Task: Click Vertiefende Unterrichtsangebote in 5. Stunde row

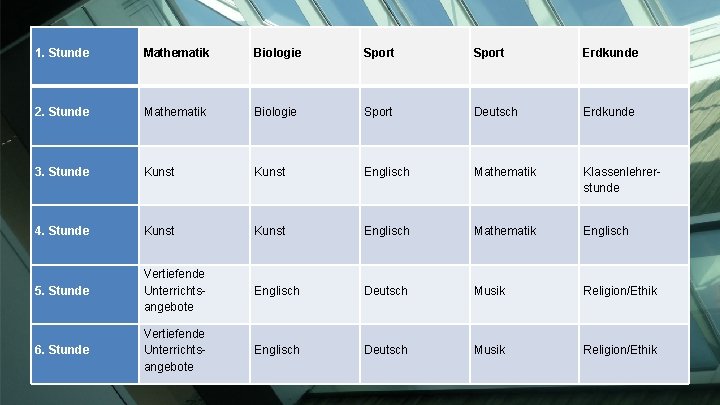Action: 174,290
